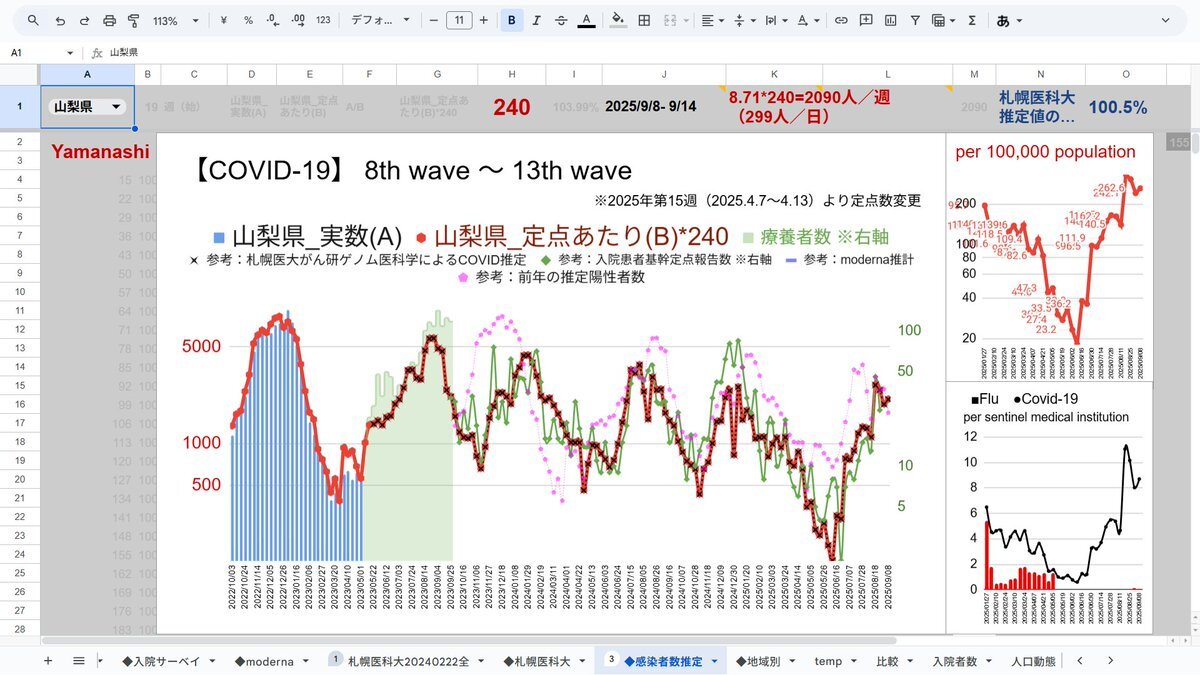Open text rotation dropdown
This screenshot has height=675, width=1200.
tap(806, 20)
